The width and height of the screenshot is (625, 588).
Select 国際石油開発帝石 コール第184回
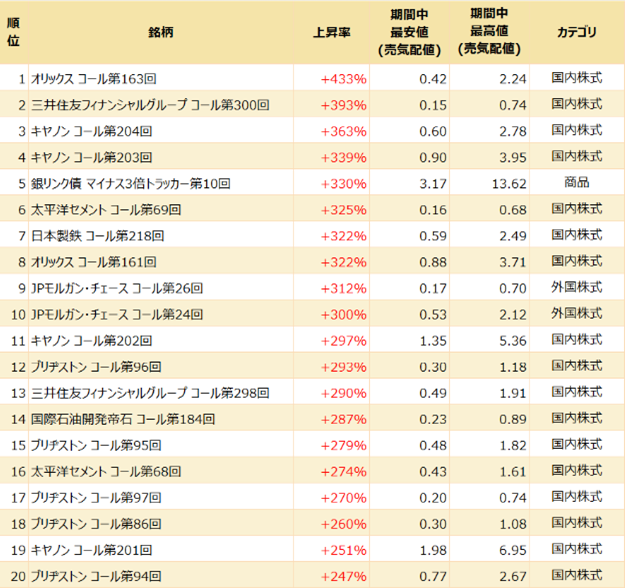tap(123, 419)
